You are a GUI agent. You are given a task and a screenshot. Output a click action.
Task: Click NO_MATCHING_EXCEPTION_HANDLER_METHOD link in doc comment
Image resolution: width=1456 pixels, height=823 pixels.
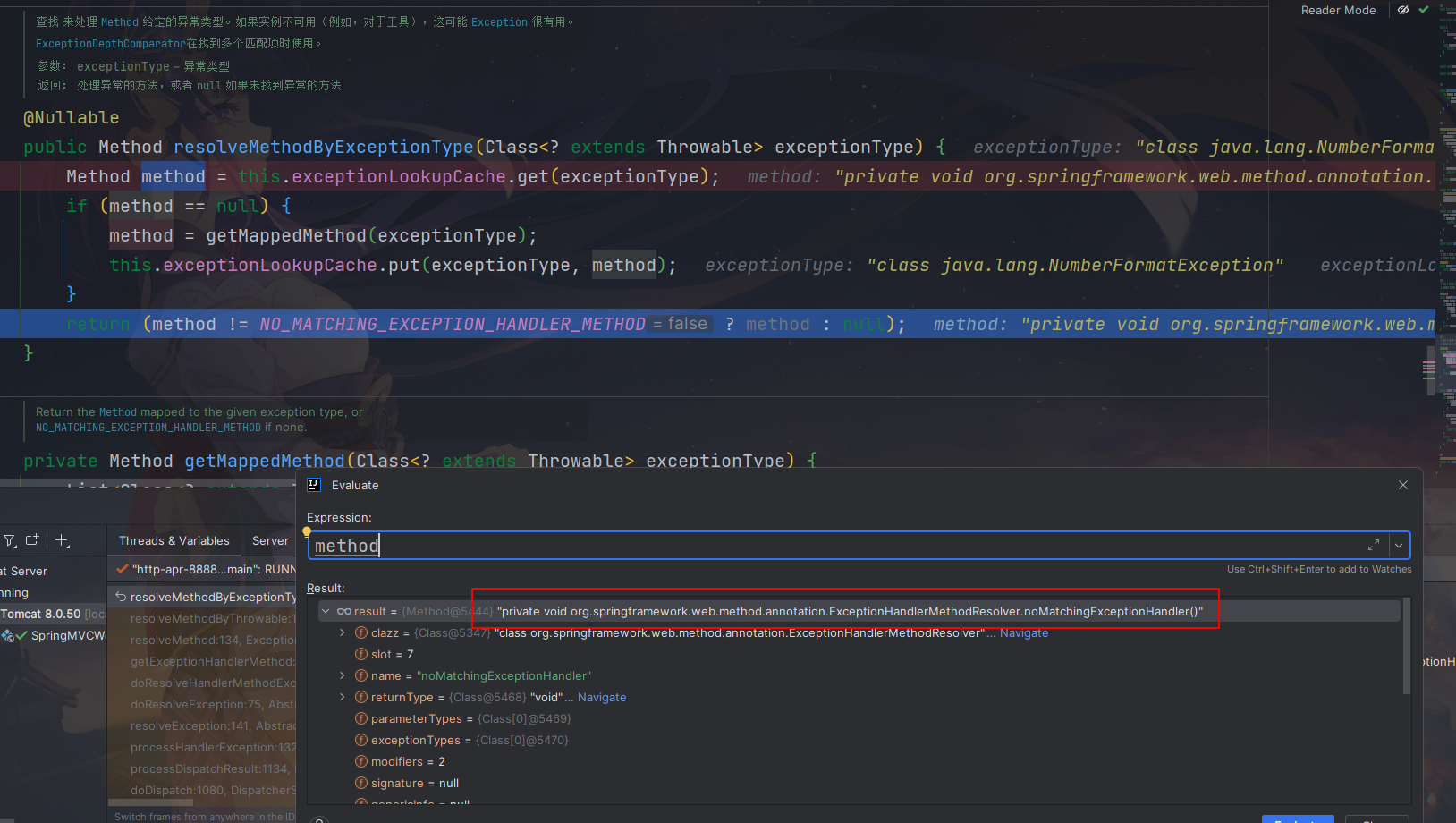(148, 428)
